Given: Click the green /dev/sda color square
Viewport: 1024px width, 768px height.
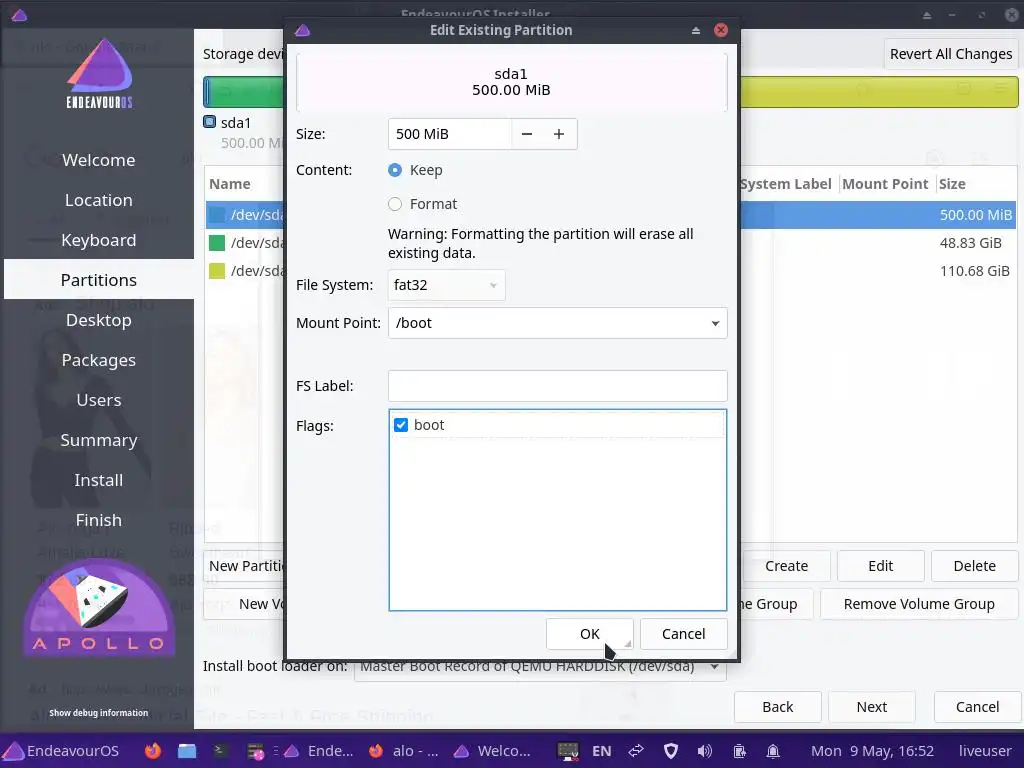Looking at the screenshot, I should pyautogui.click(x=217, y=243).
